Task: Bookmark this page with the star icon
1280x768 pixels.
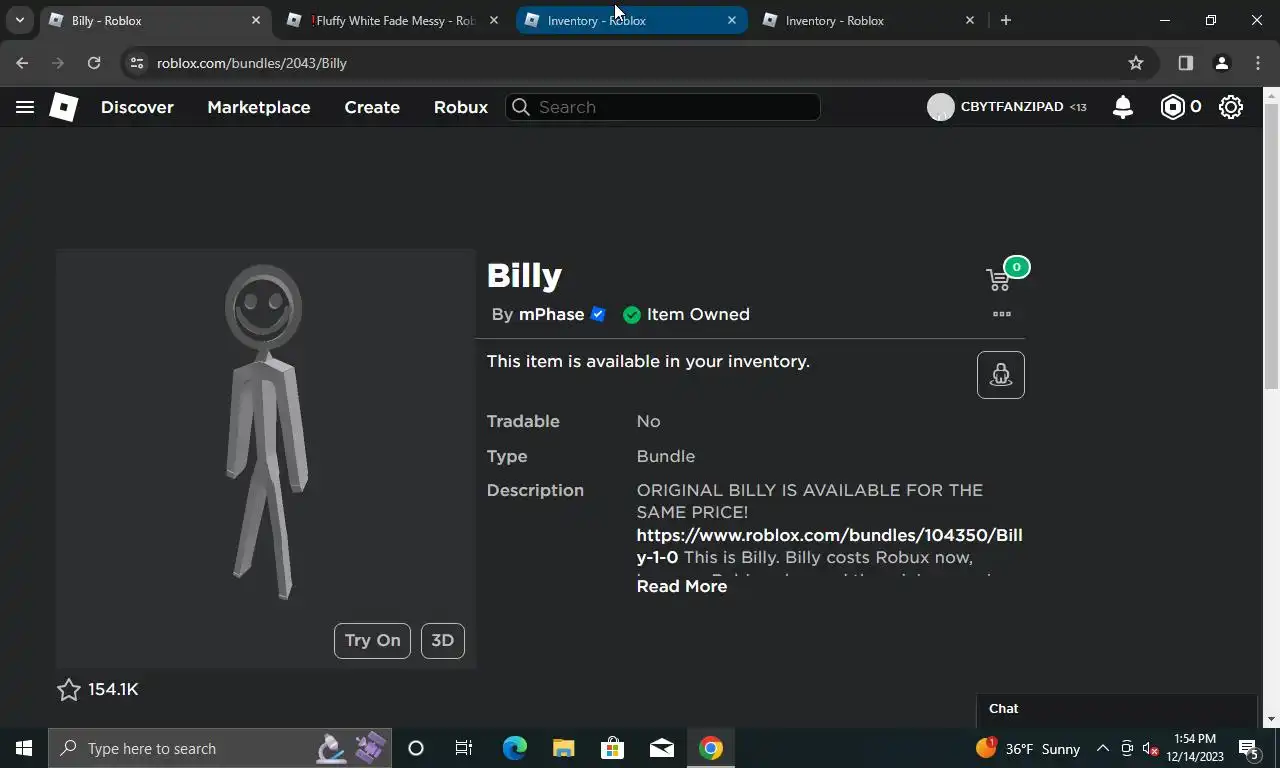Action: click(1136, 63)
